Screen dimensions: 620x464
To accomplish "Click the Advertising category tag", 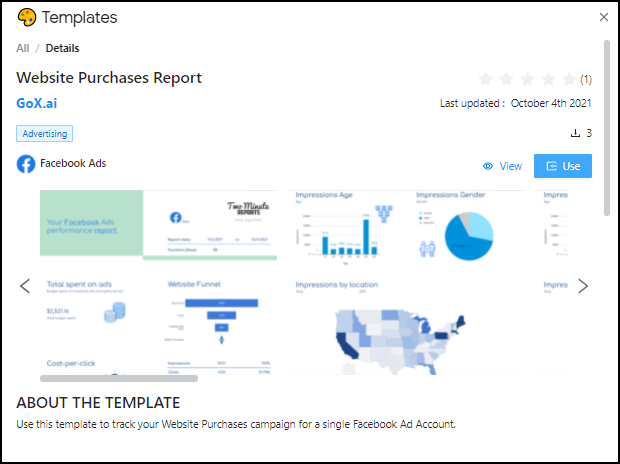I will pos(44,134).
